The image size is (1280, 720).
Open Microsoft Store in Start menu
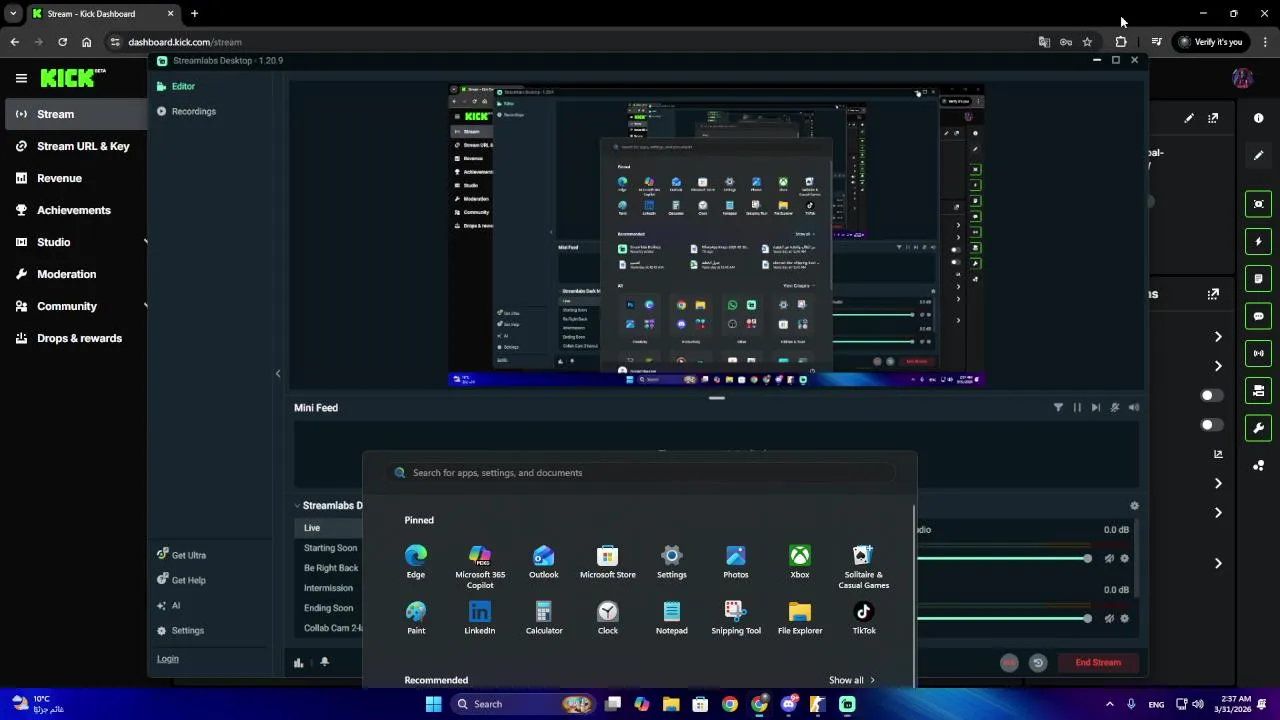608,562
